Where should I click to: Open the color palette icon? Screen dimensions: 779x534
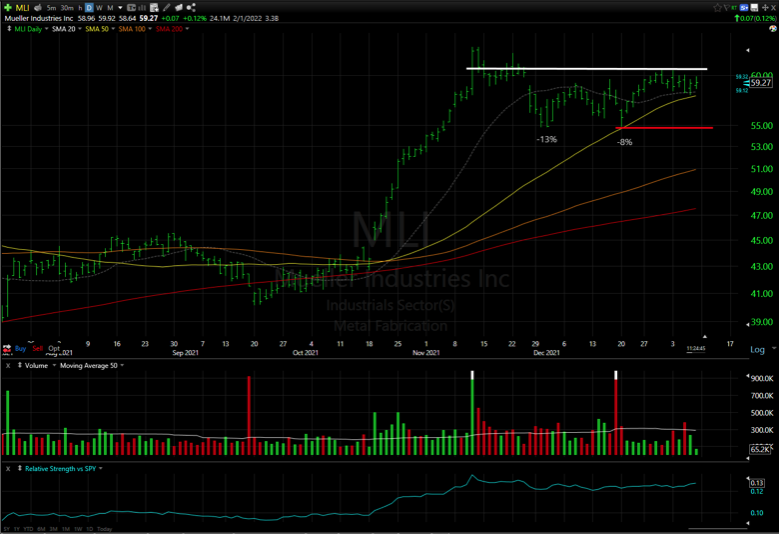point(773,28)
